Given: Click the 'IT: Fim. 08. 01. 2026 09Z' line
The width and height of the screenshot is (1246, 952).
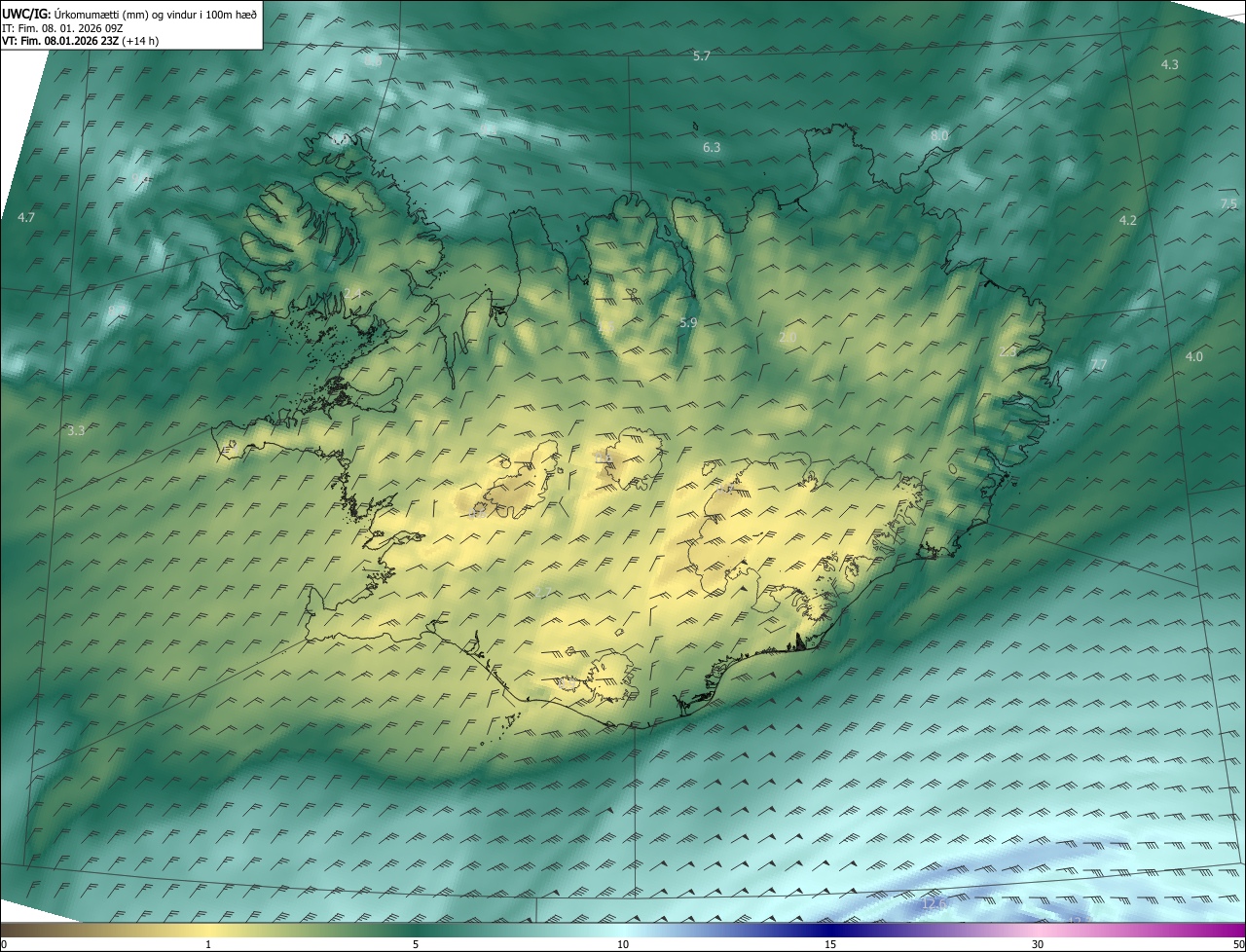Looking at the screenshot, I should point(62,28).
